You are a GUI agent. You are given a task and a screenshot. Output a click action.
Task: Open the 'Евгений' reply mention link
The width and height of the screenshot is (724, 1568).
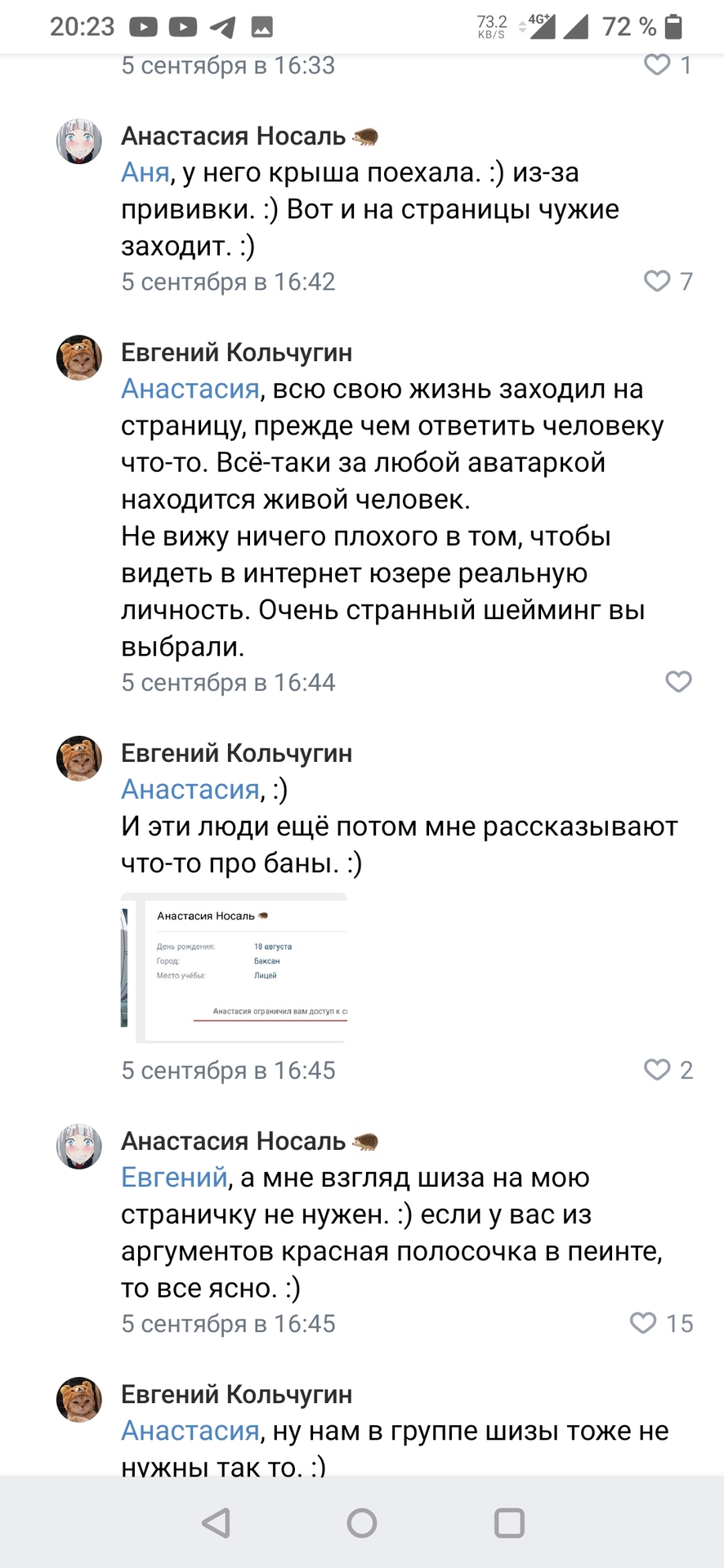174,1178
